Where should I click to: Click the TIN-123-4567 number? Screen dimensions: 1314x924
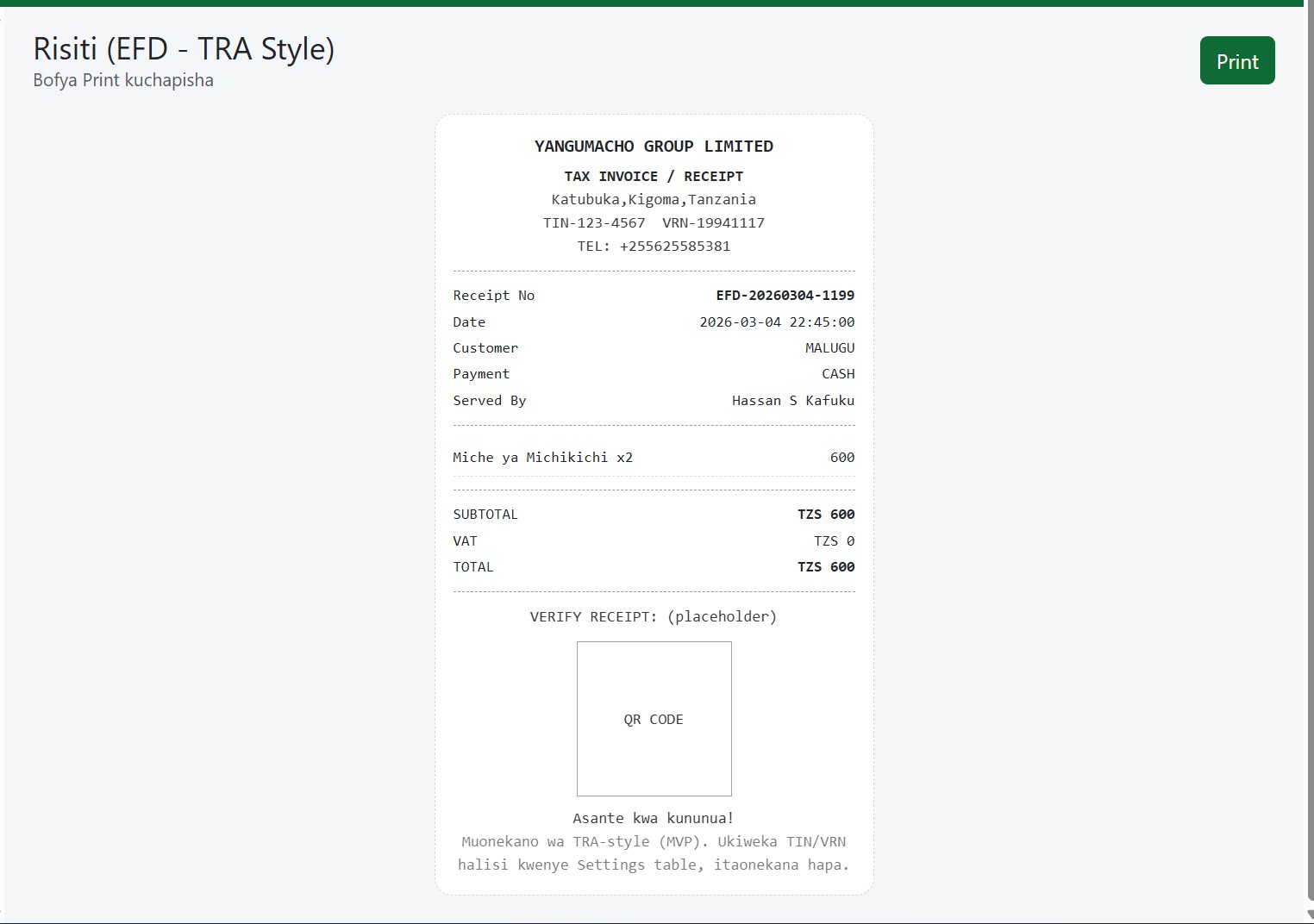pyautogui.click(x=594, y=222)
